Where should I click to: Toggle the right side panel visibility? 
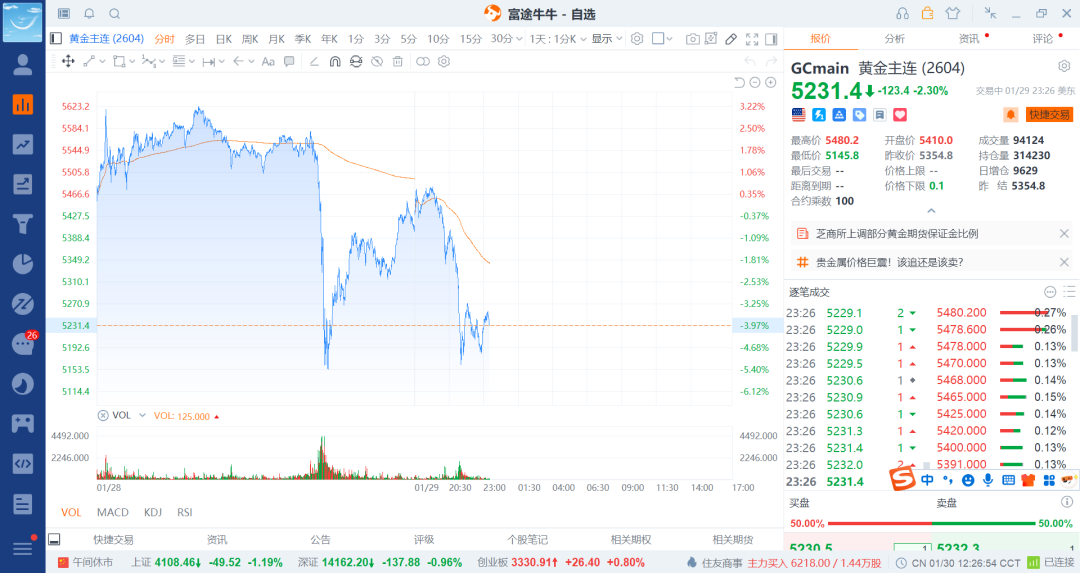coord(771,39)
